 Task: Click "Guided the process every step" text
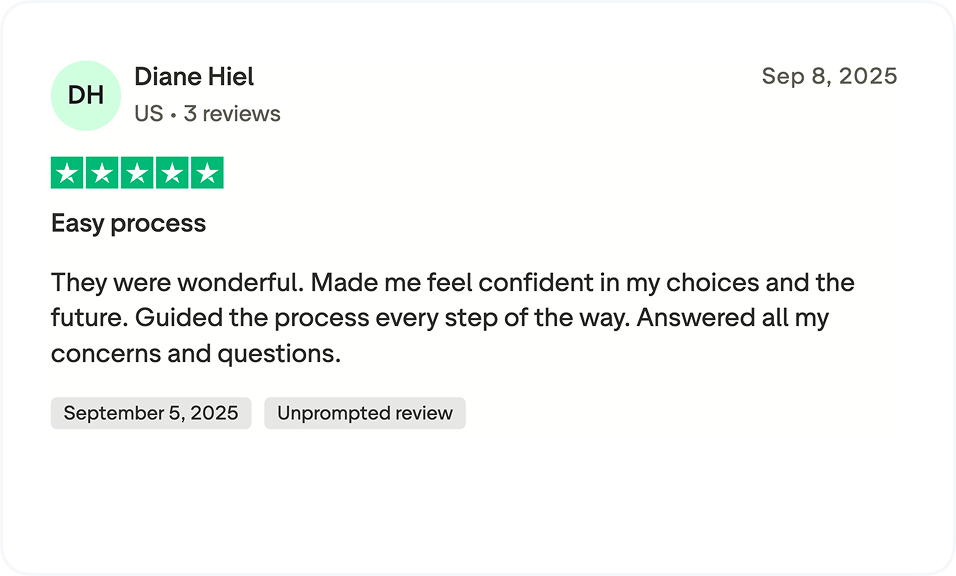pos(289,318)
